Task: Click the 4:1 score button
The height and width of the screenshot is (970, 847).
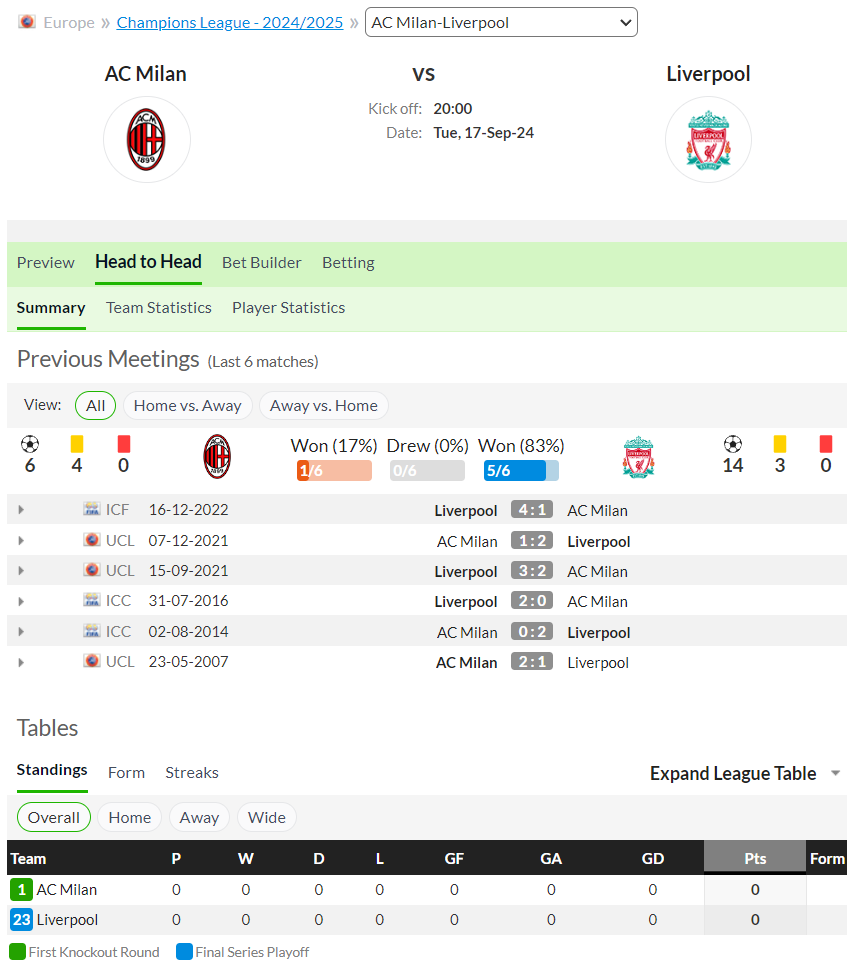Action: 532,510
